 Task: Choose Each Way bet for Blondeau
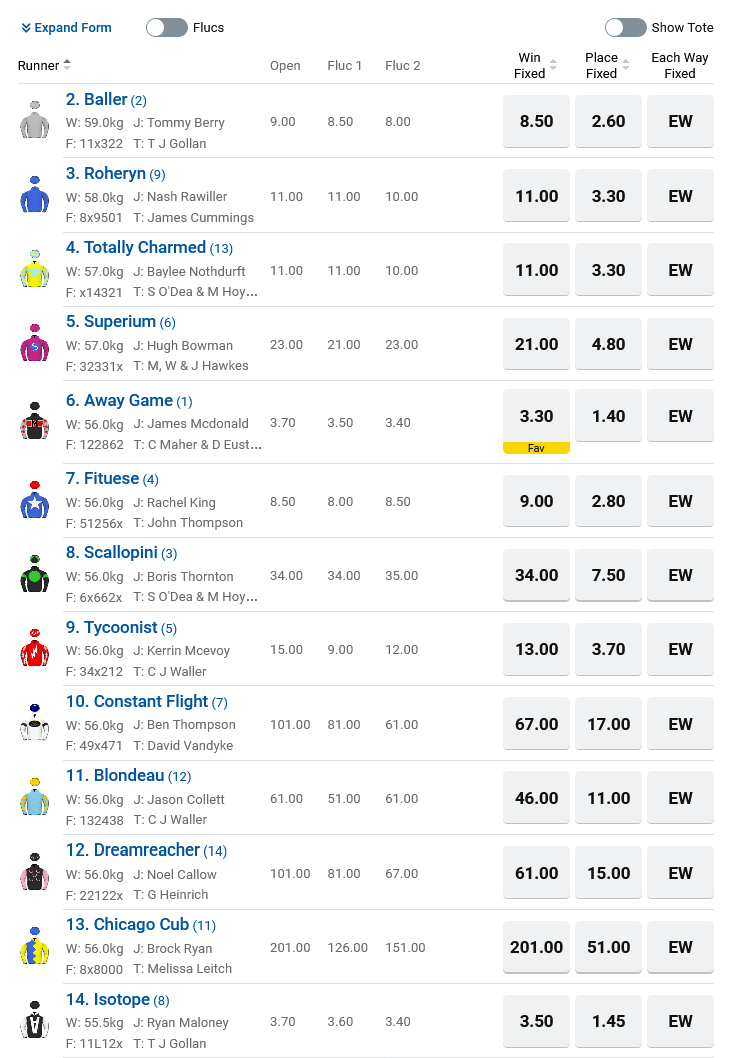pos(680,798)
